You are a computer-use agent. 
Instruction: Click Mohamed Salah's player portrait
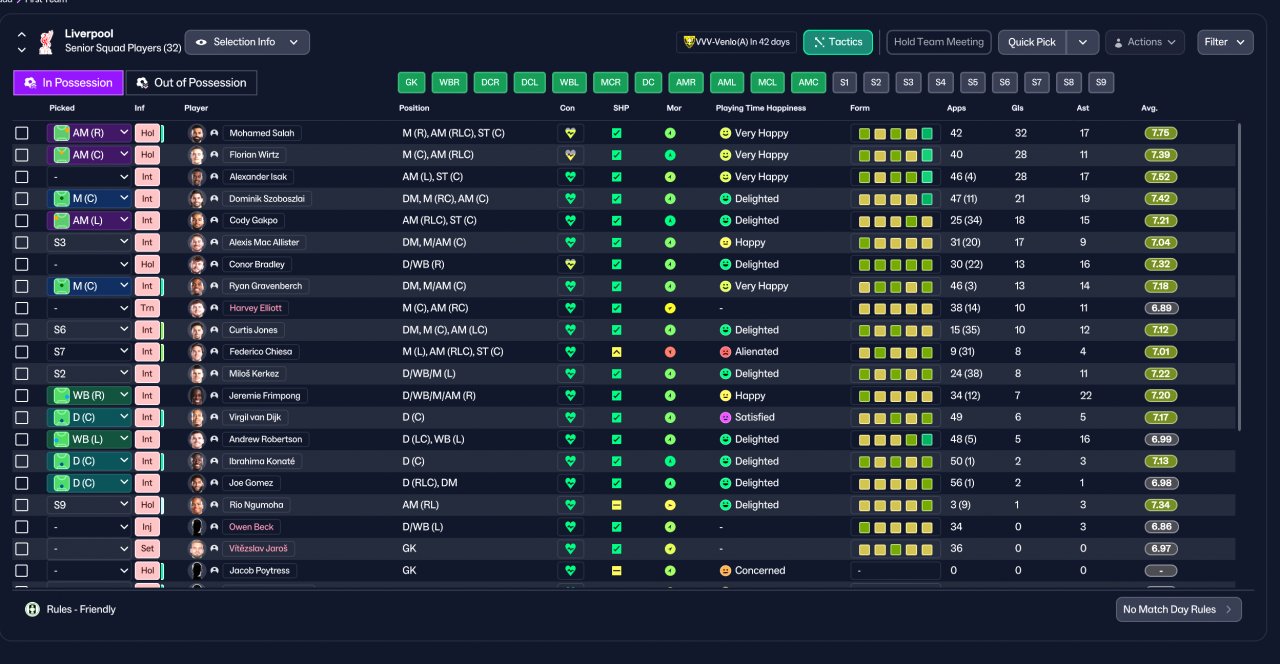tap(197, 133)
